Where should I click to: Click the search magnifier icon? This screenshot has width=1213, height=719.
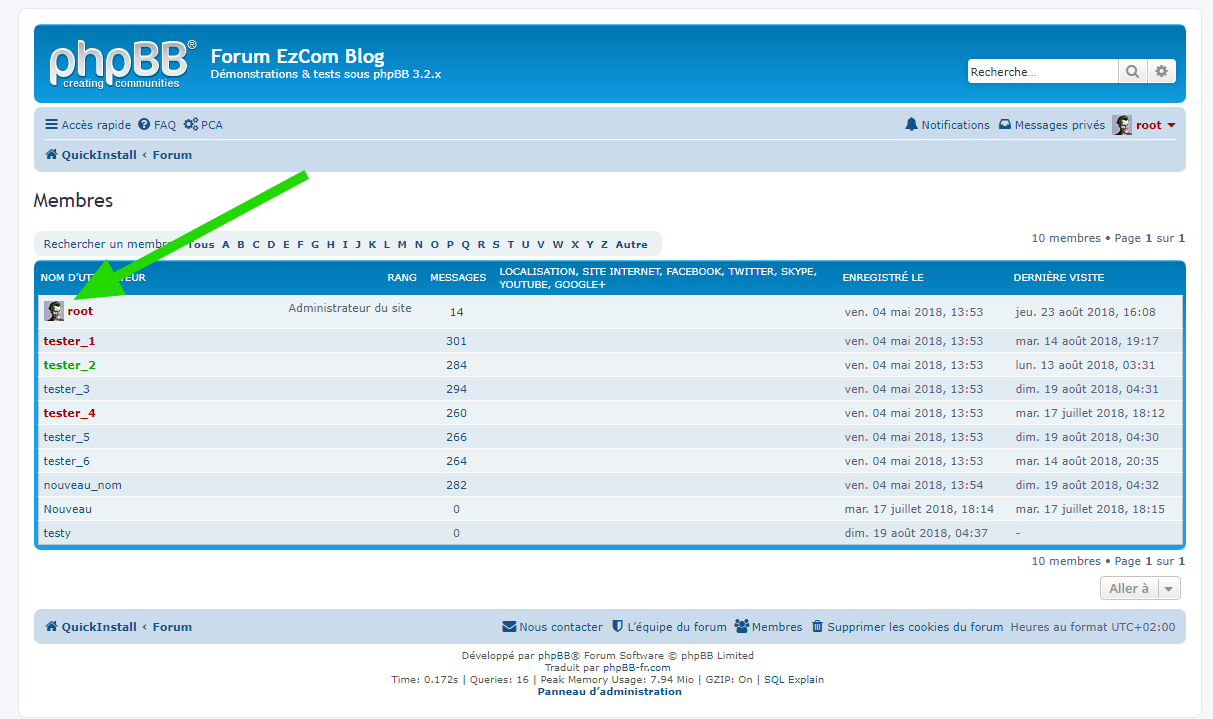click(x=1132, y=71)
